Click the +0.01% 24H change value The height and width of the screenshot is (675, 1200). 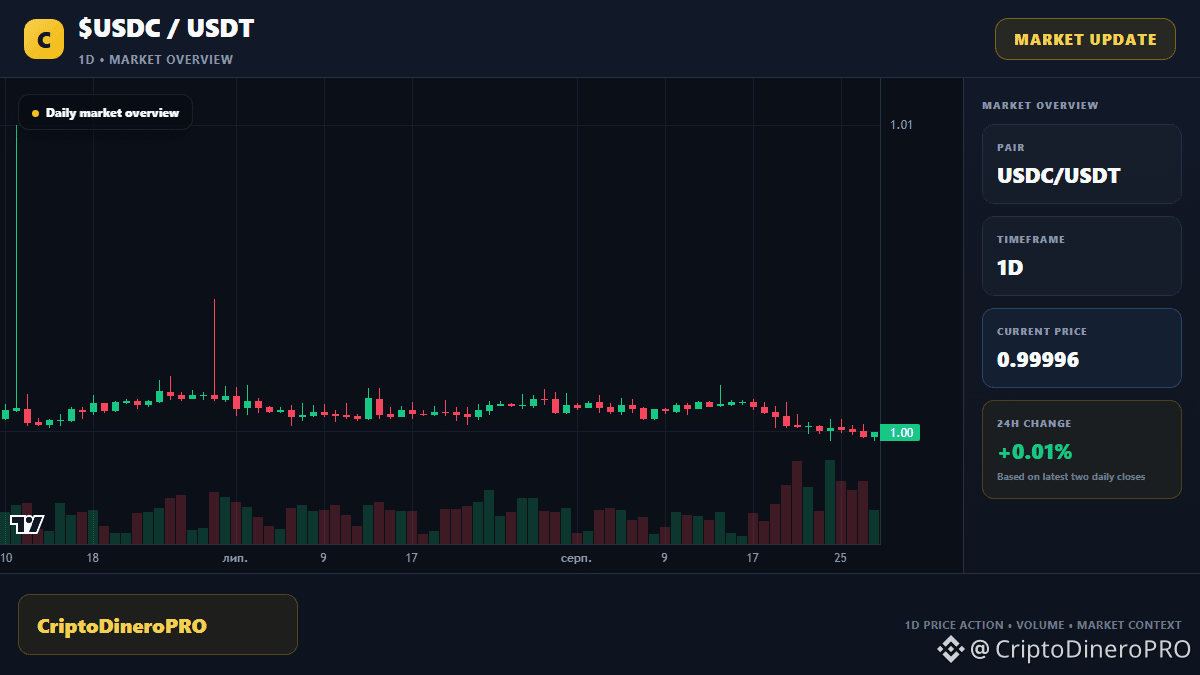(1034, 451)
